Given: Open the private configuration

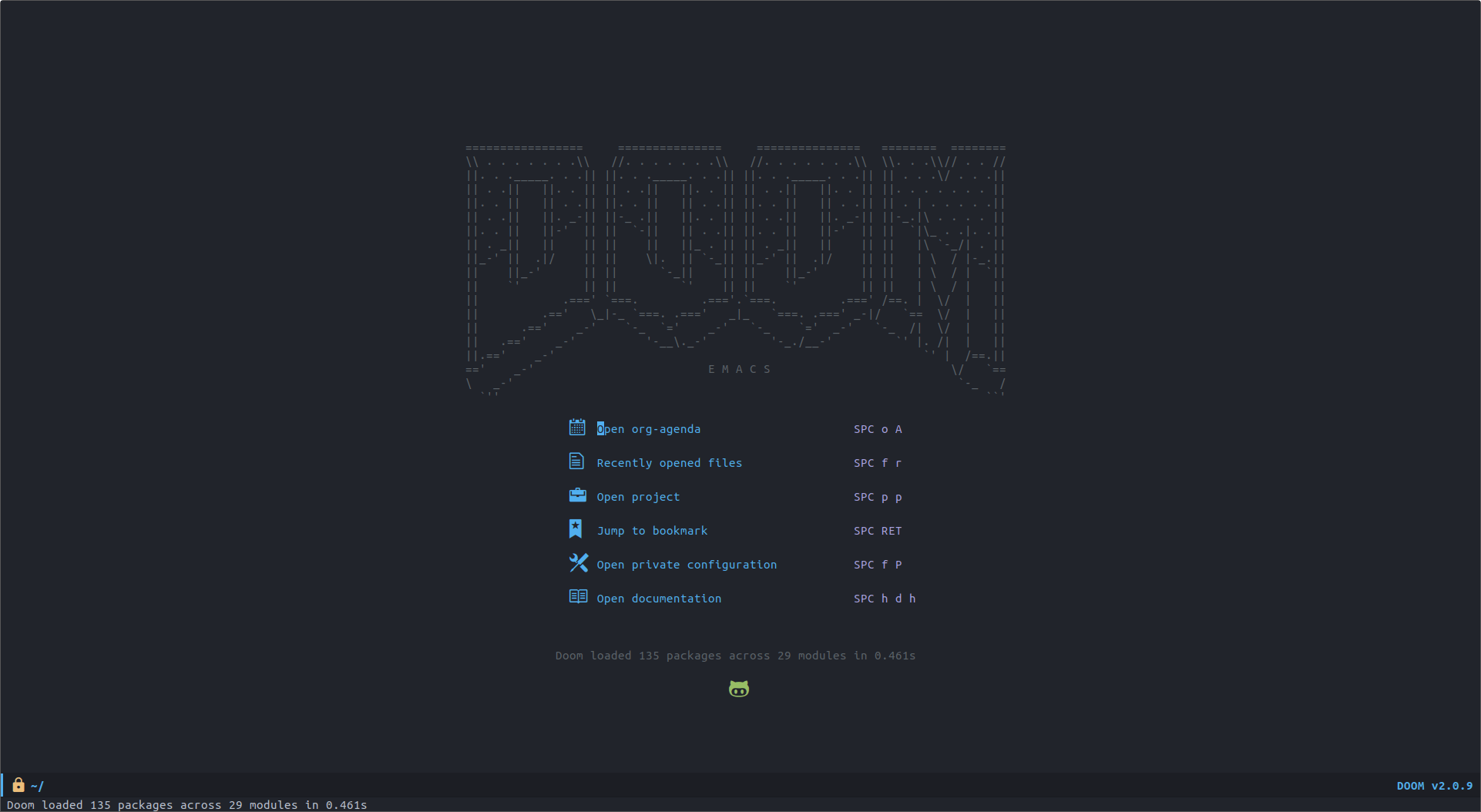Looking at the screenshot, I should (x=687, y=564).
